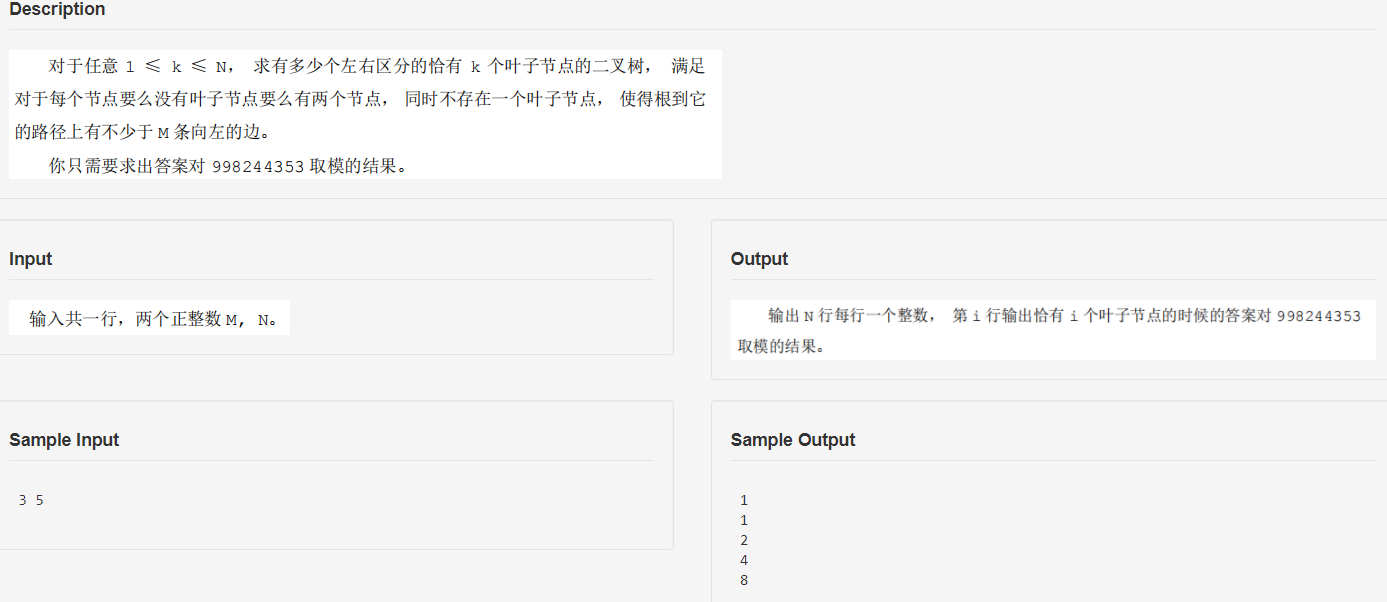
Task: Click the modulus number 998244353 in Description
Action: tap(258, 167)
